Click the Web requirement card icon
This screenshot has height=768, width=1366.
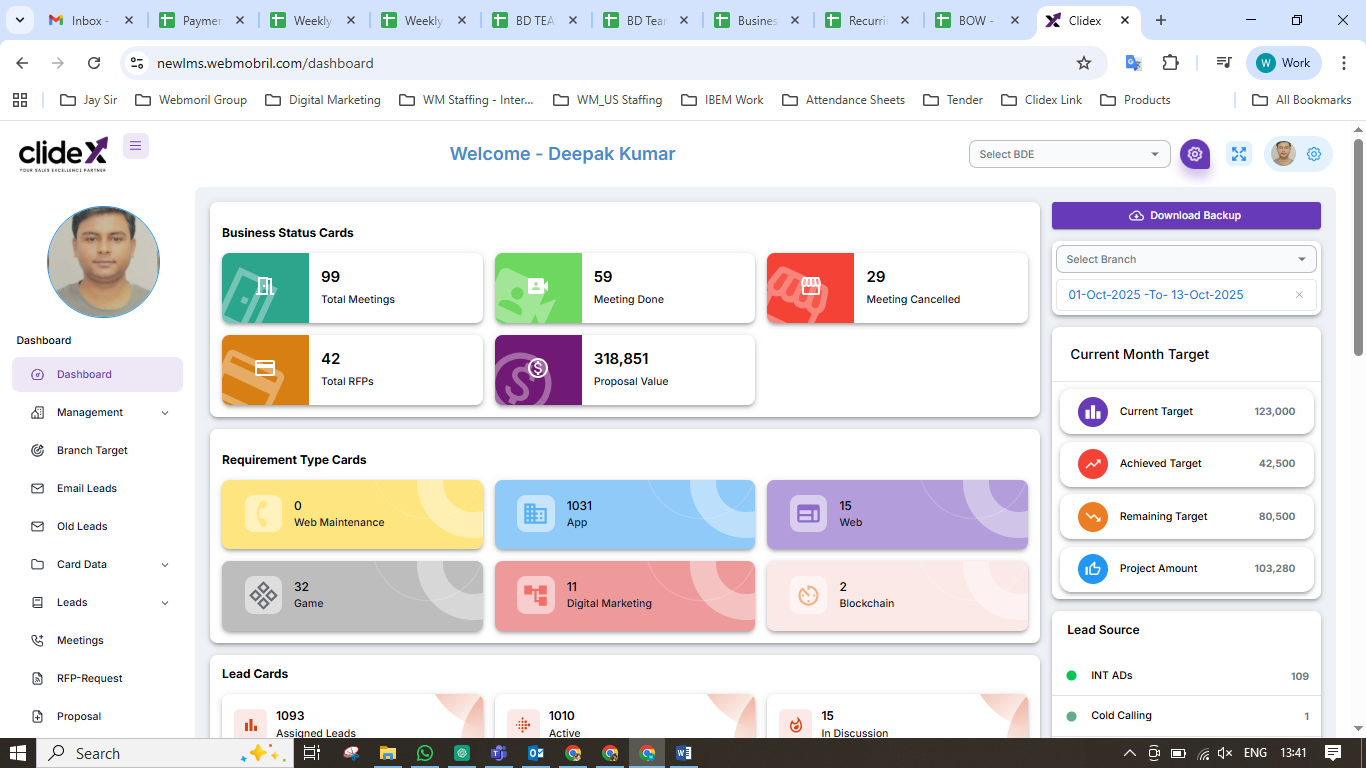point(808,514)
